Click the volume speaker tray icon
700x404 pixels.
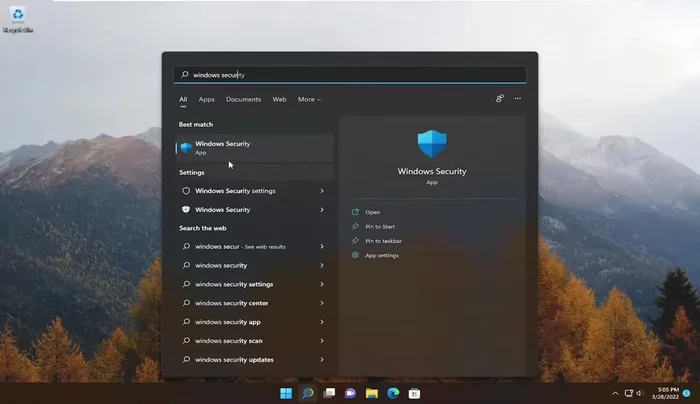coord(639,393)
